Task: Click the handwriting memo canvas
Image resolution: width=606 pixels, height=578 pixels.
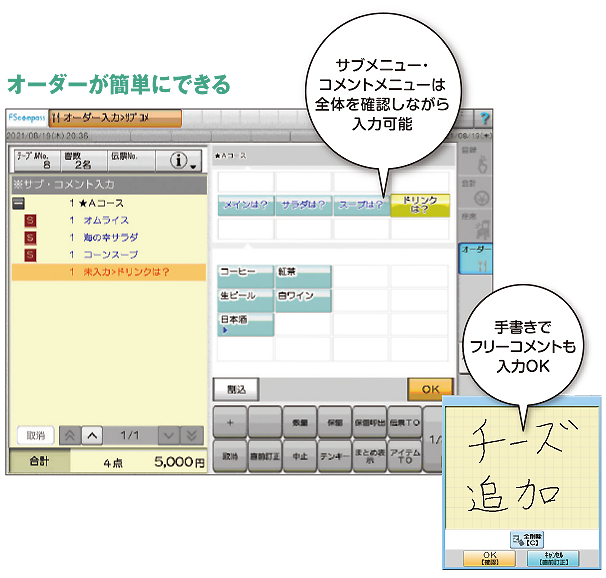Action: (522, 468)
